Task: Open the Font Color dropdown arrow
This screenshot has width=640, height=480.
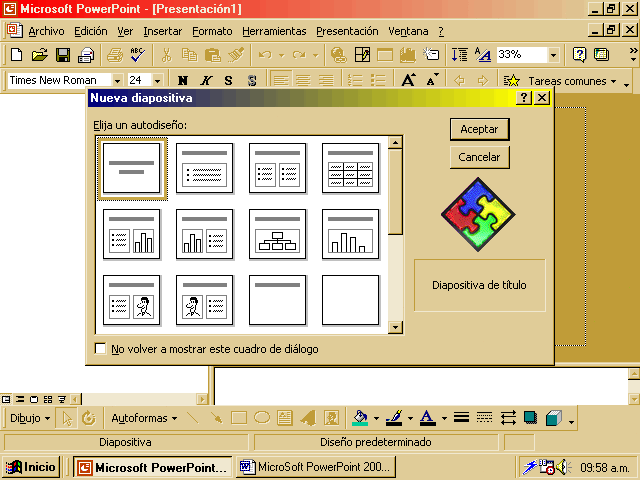Action: click(444, 418)
